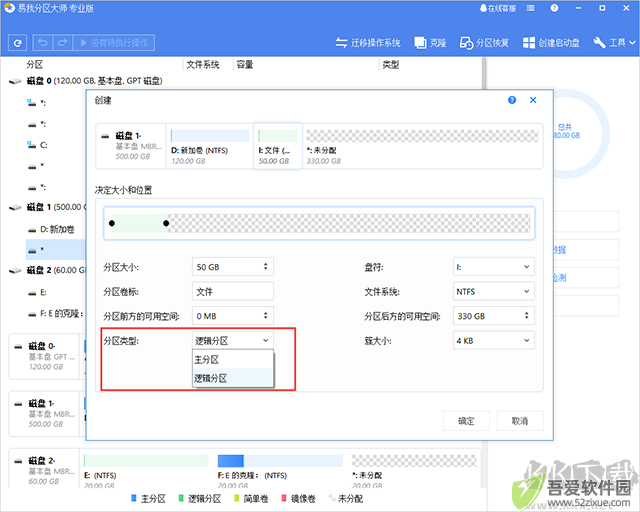Image resolution: width=640 pixels, height=512 pixels.
Task: Open the 盘符 drive letter dropdown
Action: tap(493, 267)
